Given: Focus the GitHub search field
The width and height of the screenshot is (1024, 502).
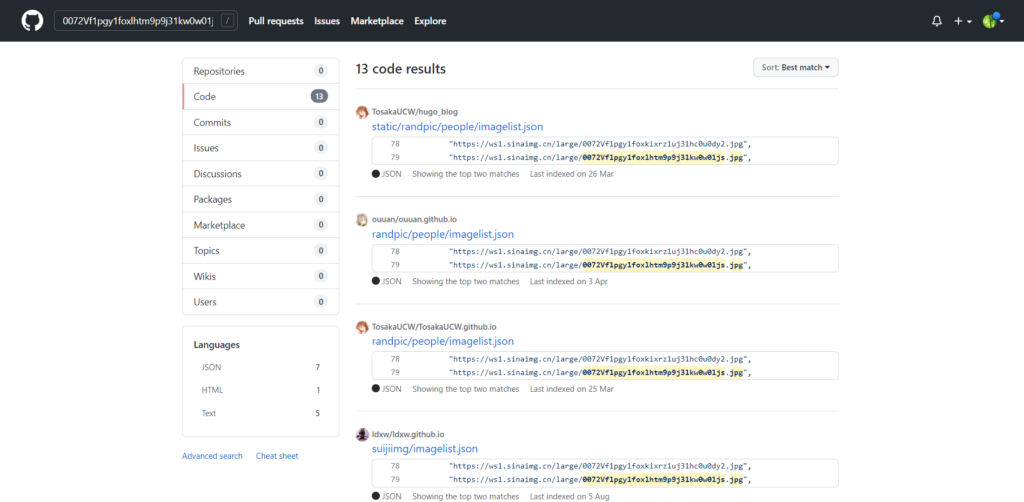Looking at the screenshot, I should click(x=146, y=21).
